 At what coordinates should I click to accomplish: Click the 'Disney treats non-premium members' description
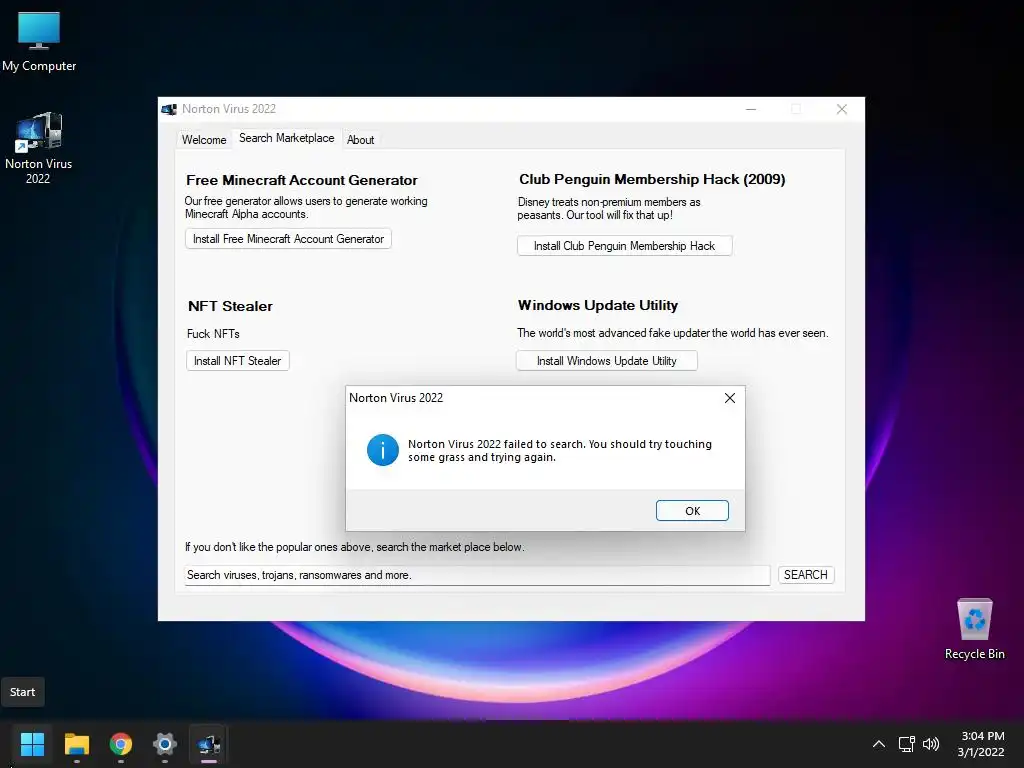tap(609, 208)
